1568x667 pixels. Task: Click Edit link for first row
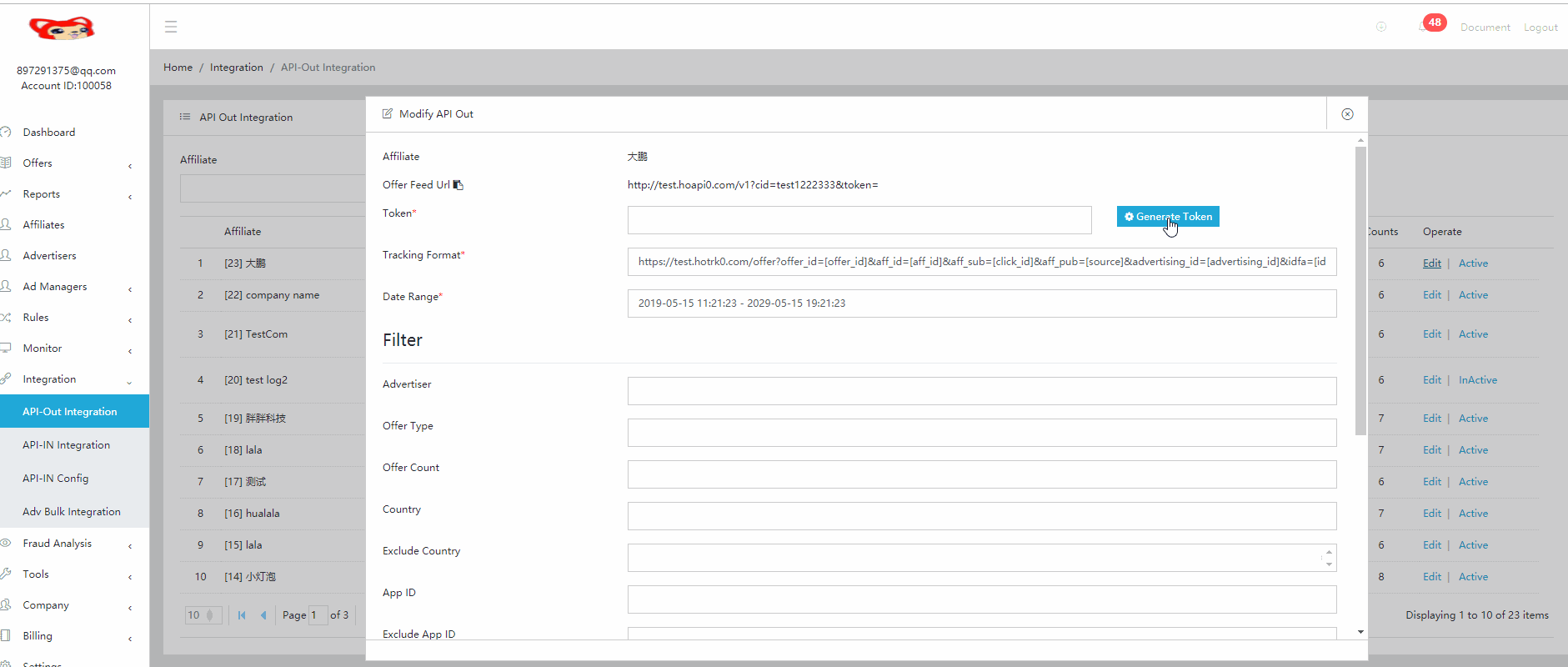(x=1431, y=263)
